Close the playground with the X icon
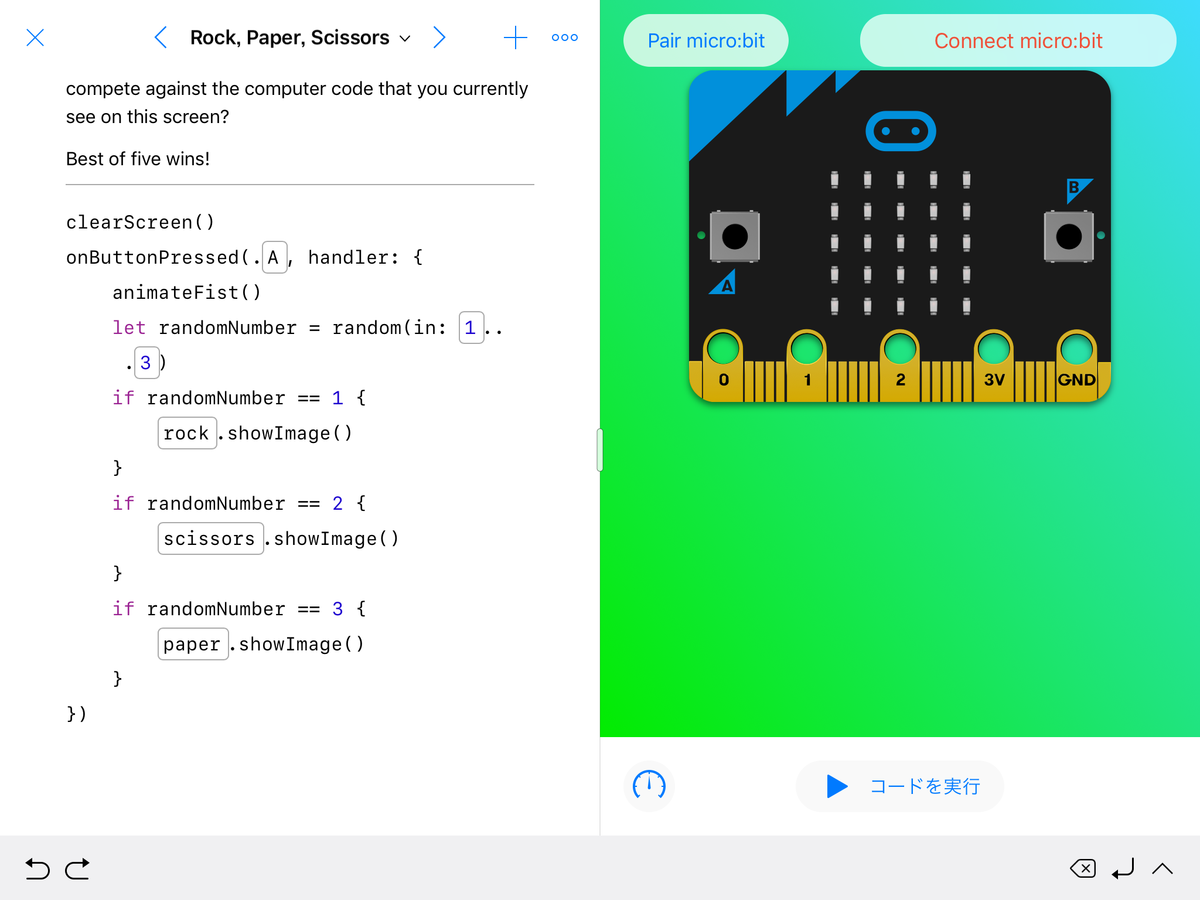This screenshot has height=900, width=1200. (35, 38)
